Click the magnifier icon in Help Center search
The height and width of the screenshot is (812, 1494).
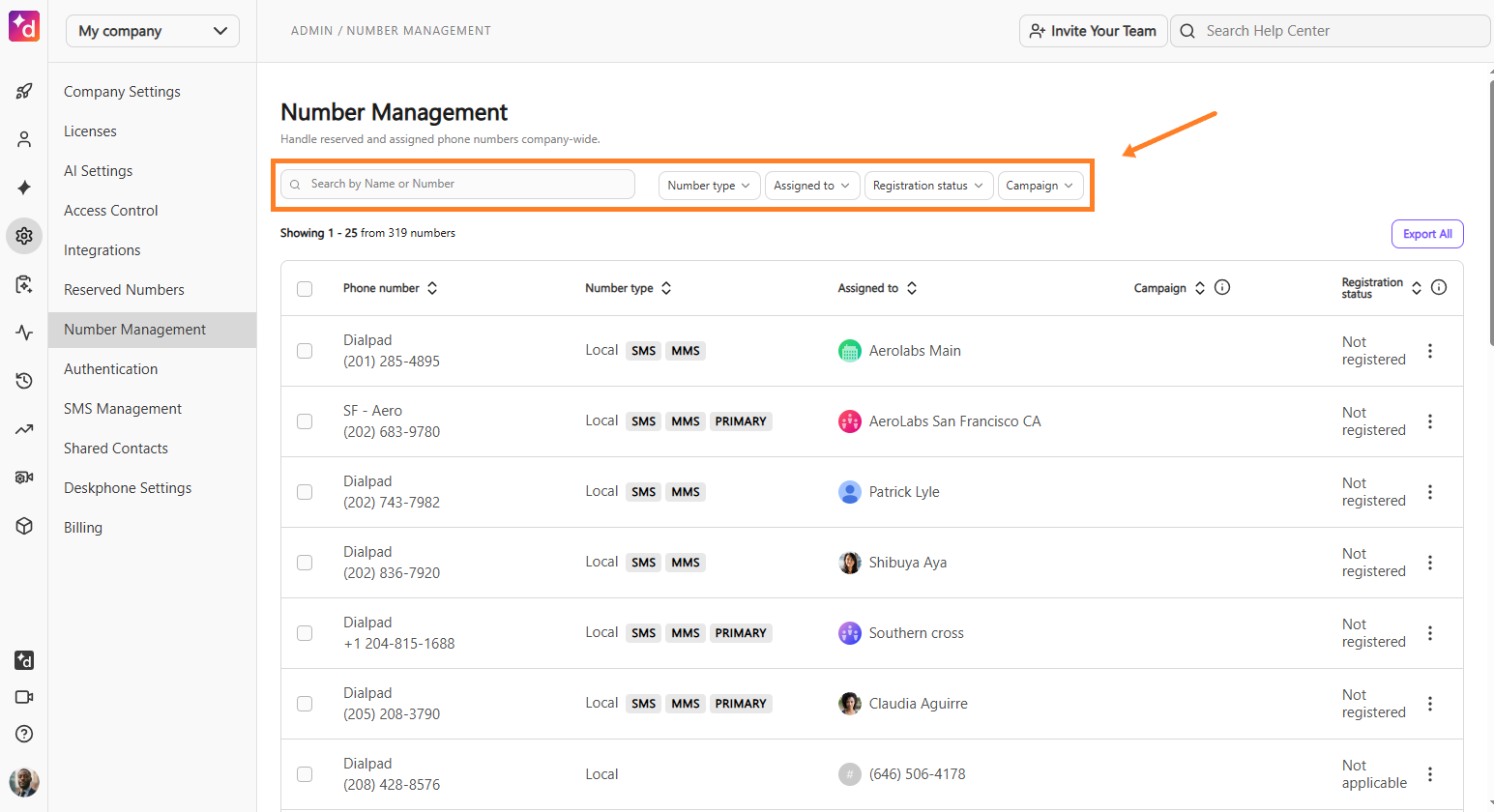click(1187, 31)
